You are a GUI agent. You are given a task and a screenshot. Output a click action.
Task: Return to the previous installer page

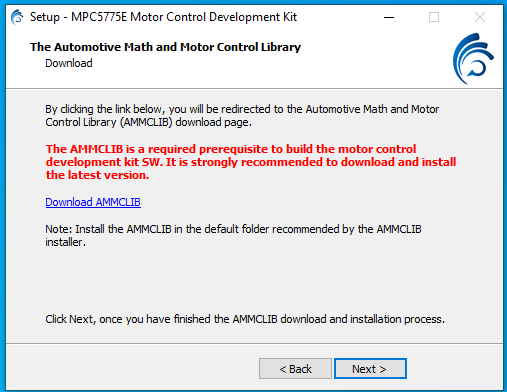295,369
